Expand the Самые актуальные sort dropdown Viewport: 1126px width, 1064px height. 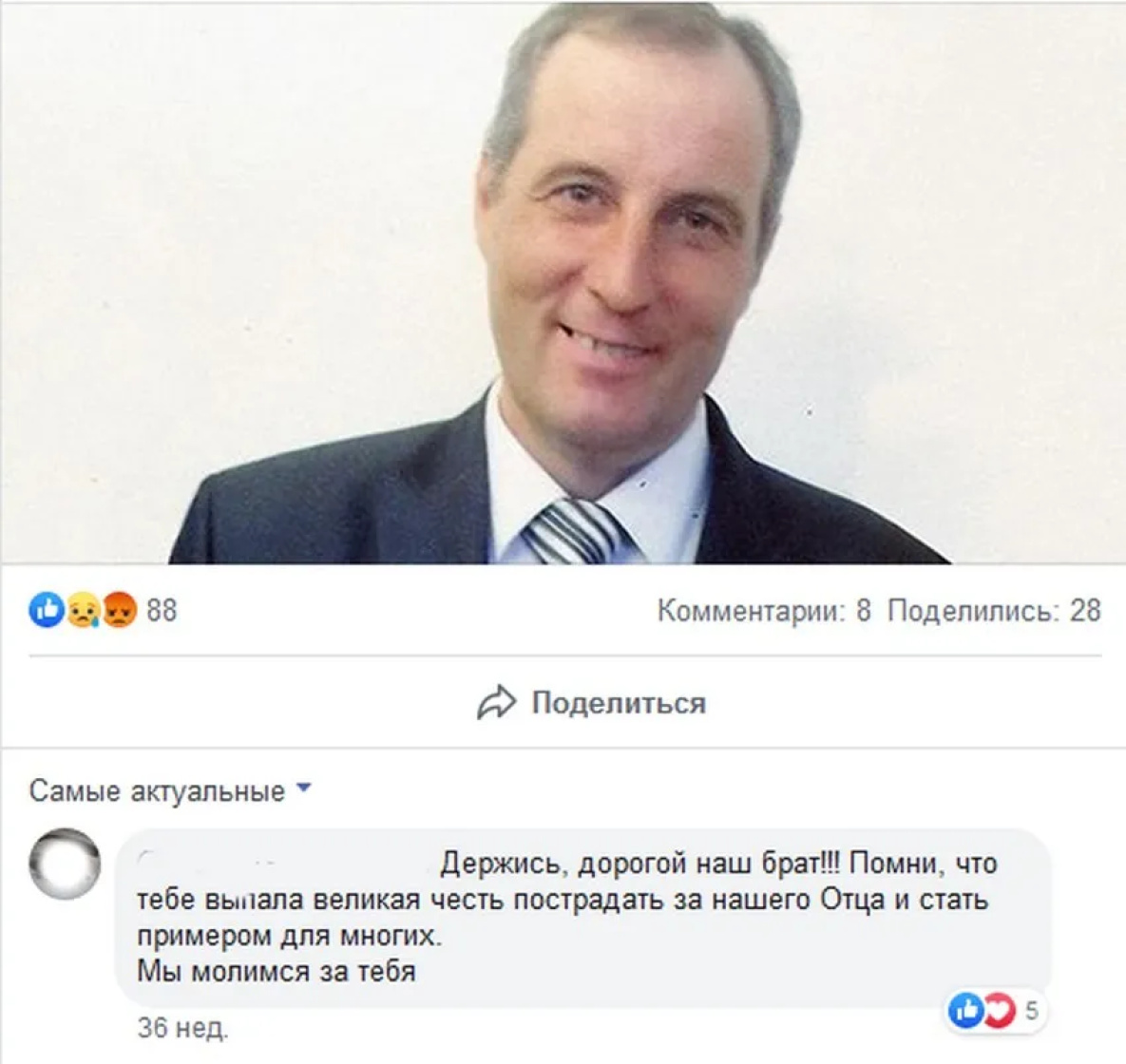(x=171, y=791)
